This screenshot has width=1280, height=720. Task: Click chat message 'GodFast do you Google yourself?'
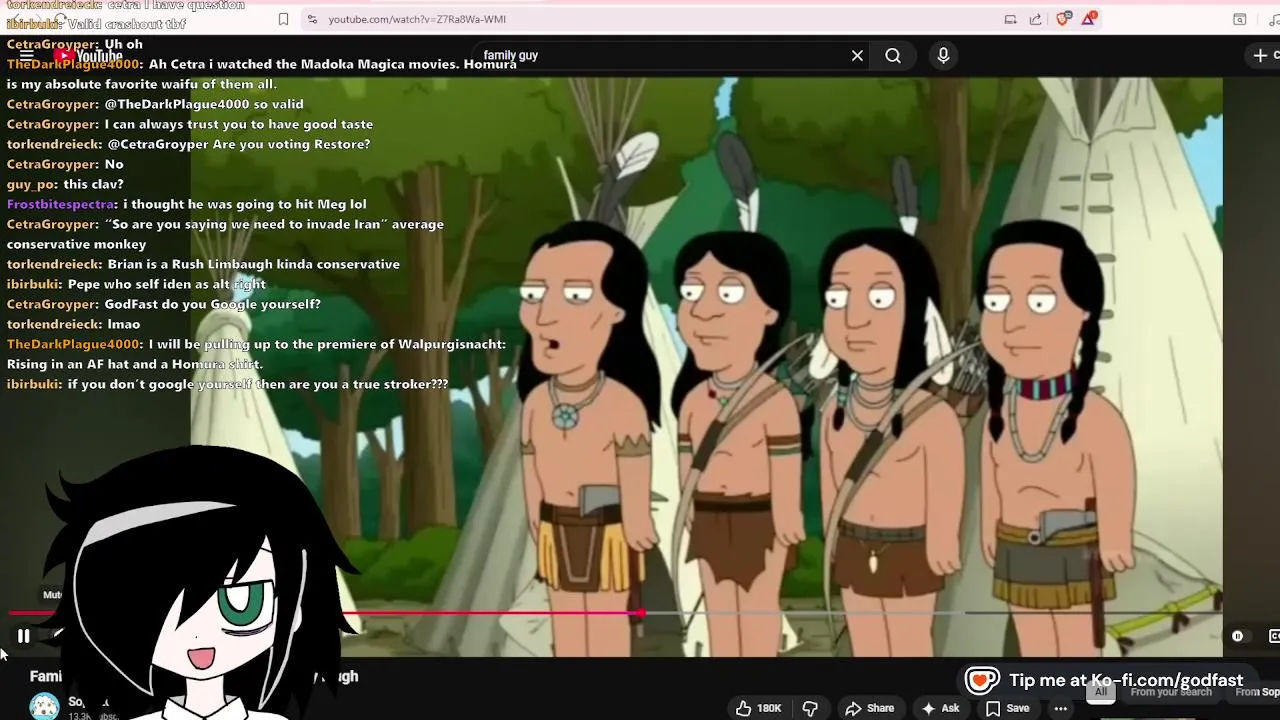click(x=213, y=304)
